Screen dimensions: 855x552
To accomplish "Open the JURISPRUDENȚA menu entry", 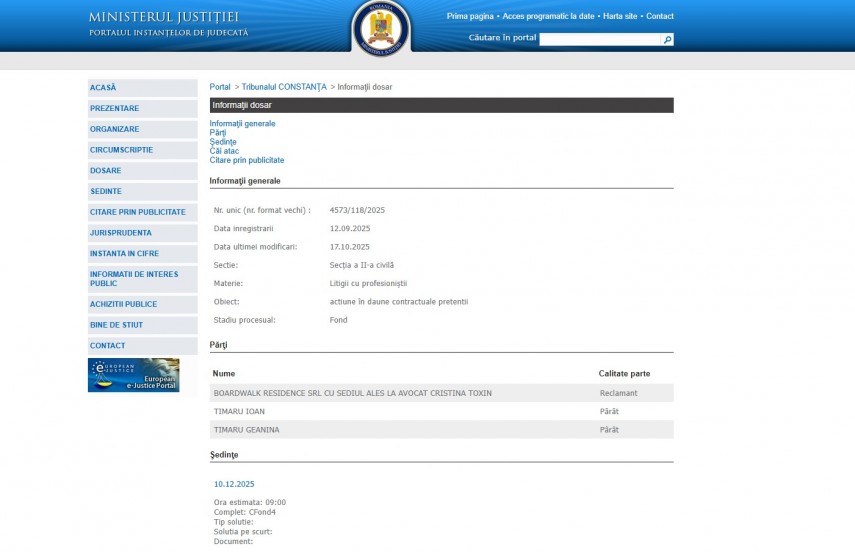I will point(142,233).
